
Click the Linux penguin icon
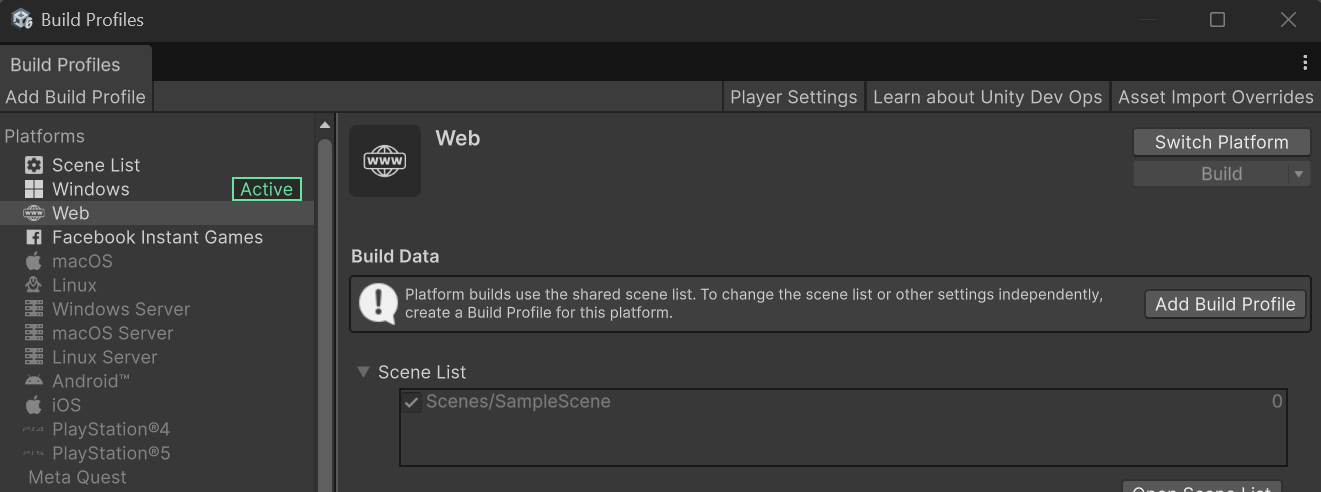tap(34, 285)
